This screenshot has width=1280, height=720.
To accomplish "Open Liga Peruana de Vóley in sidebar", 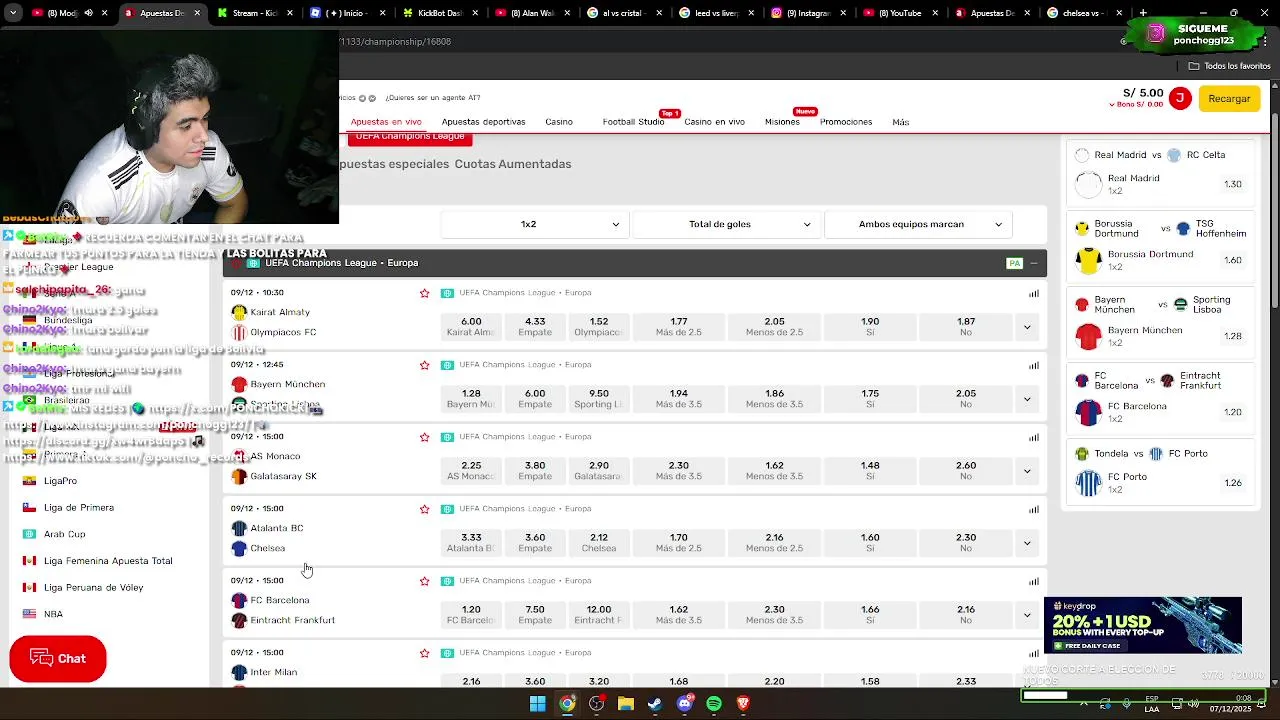I will (94, 588).
